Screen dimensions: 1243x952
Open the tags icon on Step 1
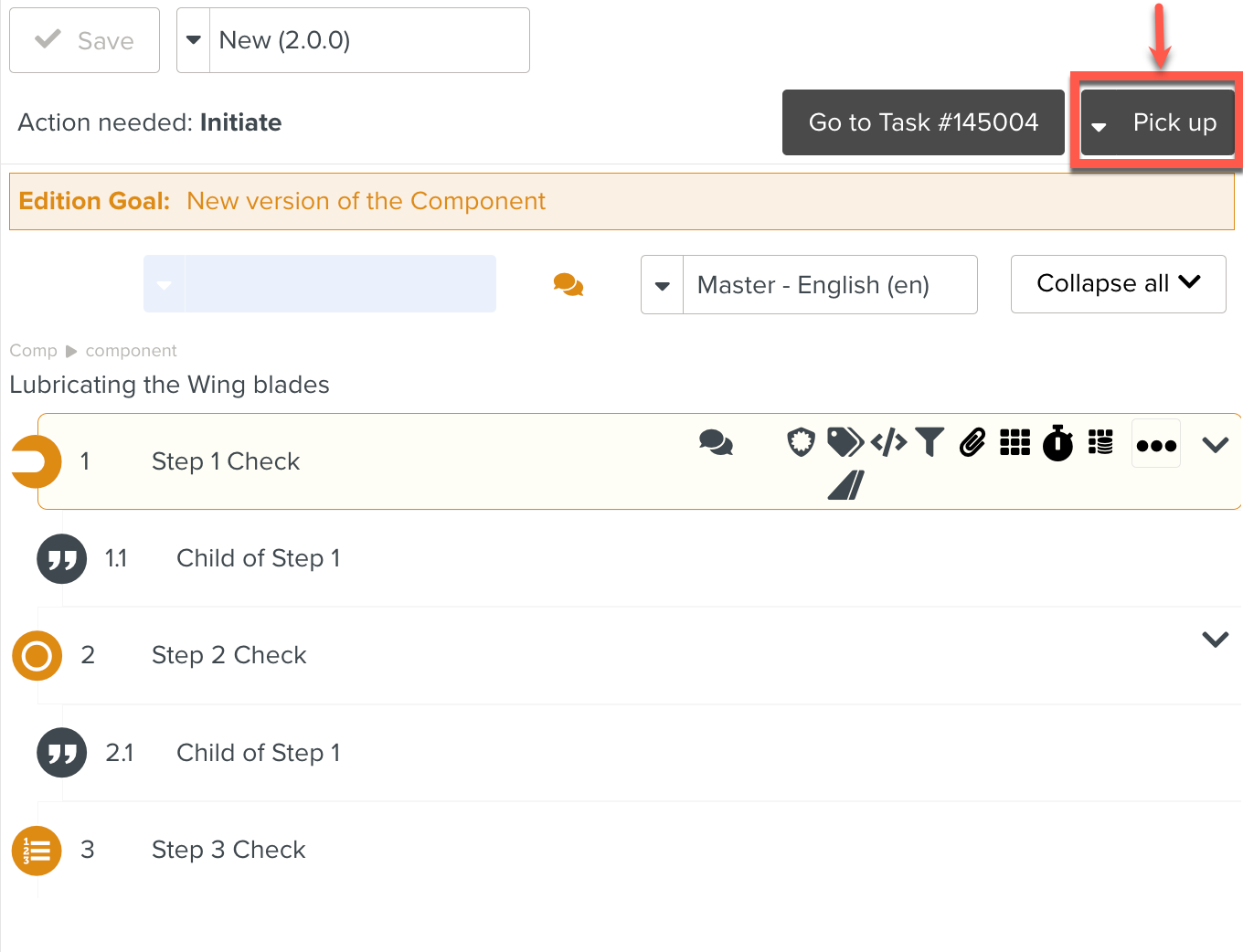(845, 442)
